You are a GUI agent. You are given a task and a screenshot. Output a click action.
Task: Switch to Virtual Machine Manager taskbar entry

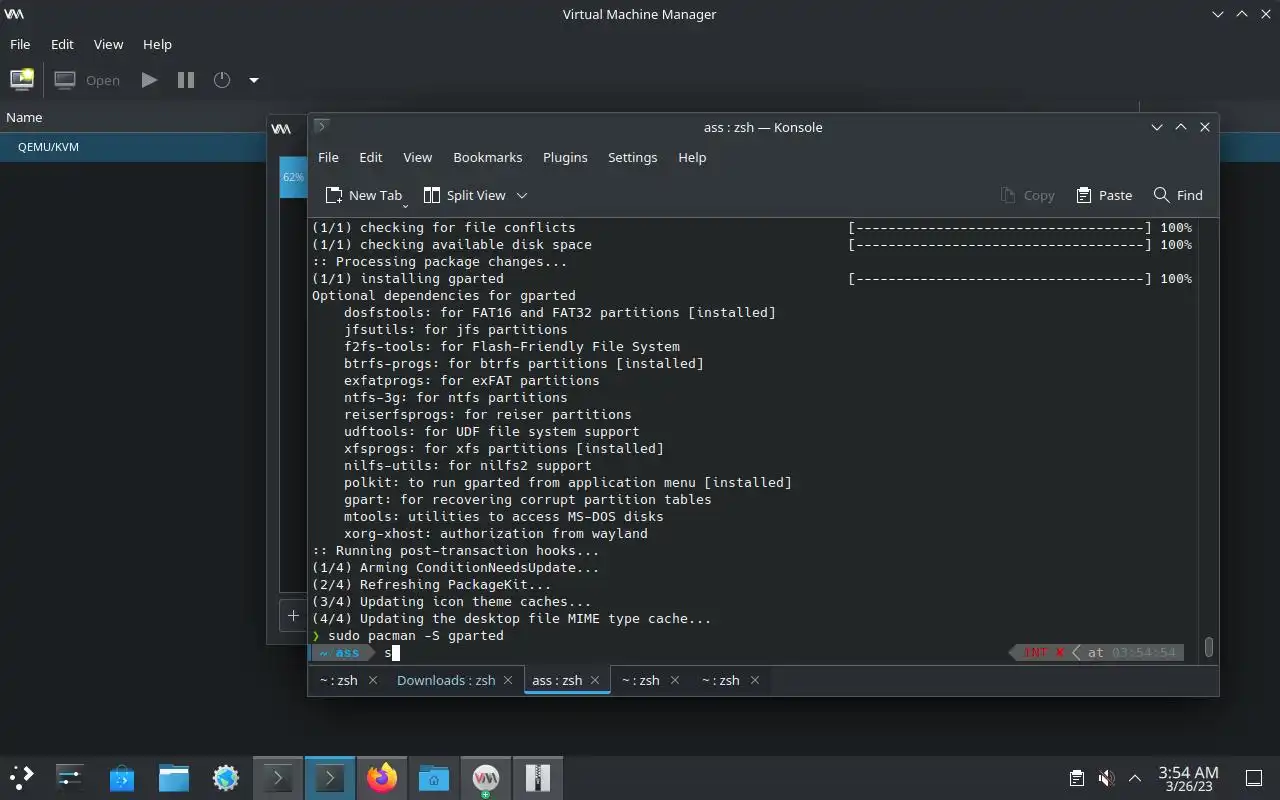pyautogui.click(x=486, y=777)
